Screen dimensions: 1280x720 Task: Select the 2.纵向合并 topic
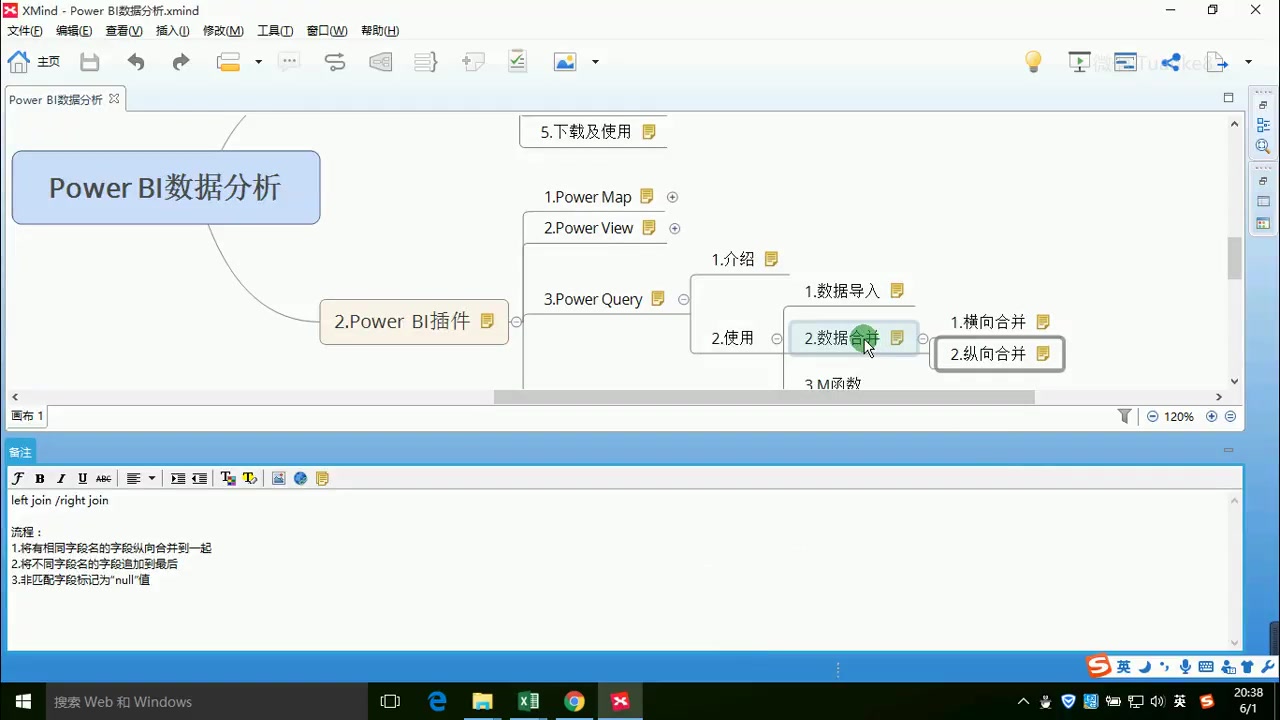(999, 353)
